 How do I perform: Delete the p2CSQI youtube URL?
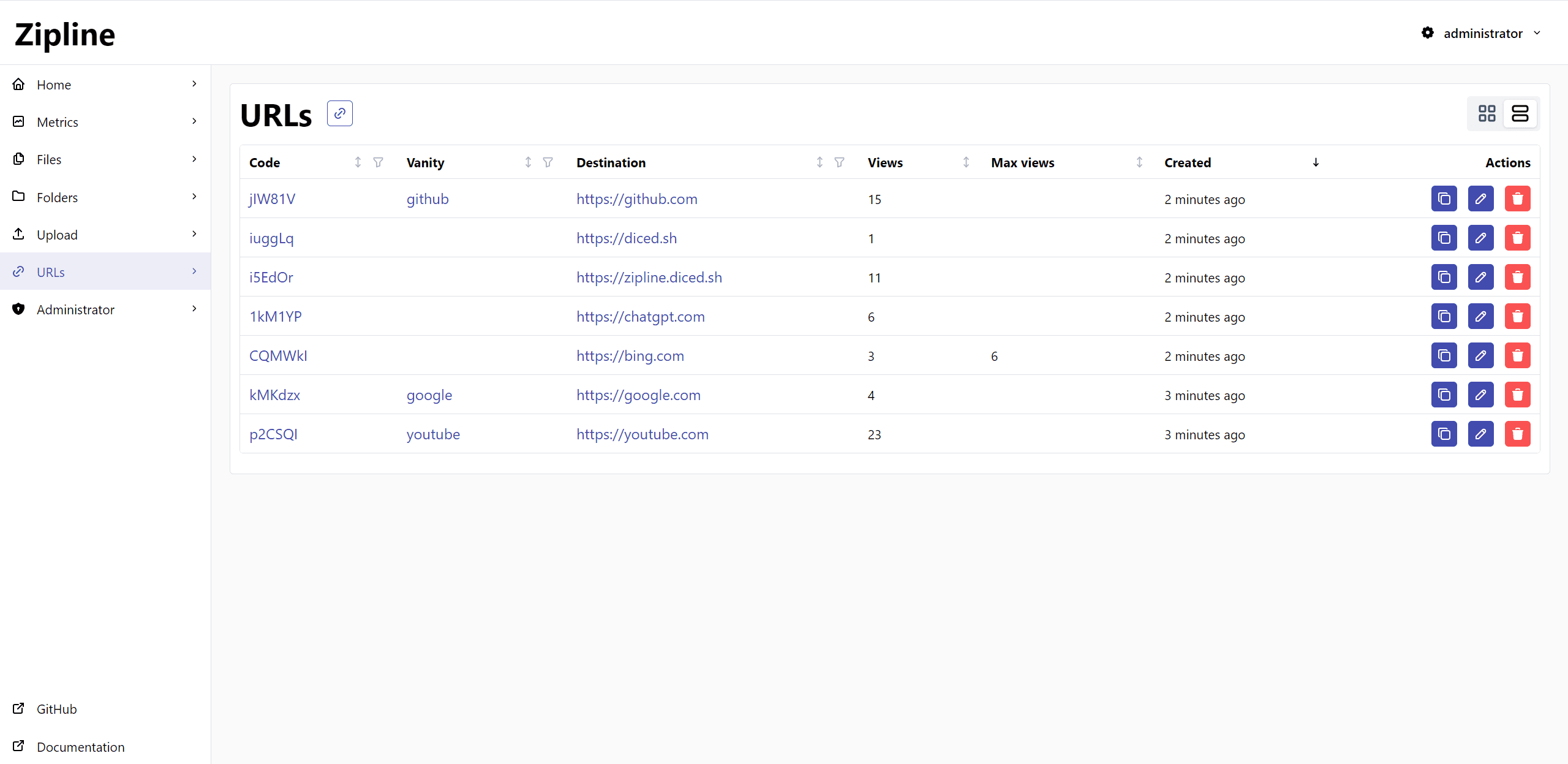[x=1518, y=434]
